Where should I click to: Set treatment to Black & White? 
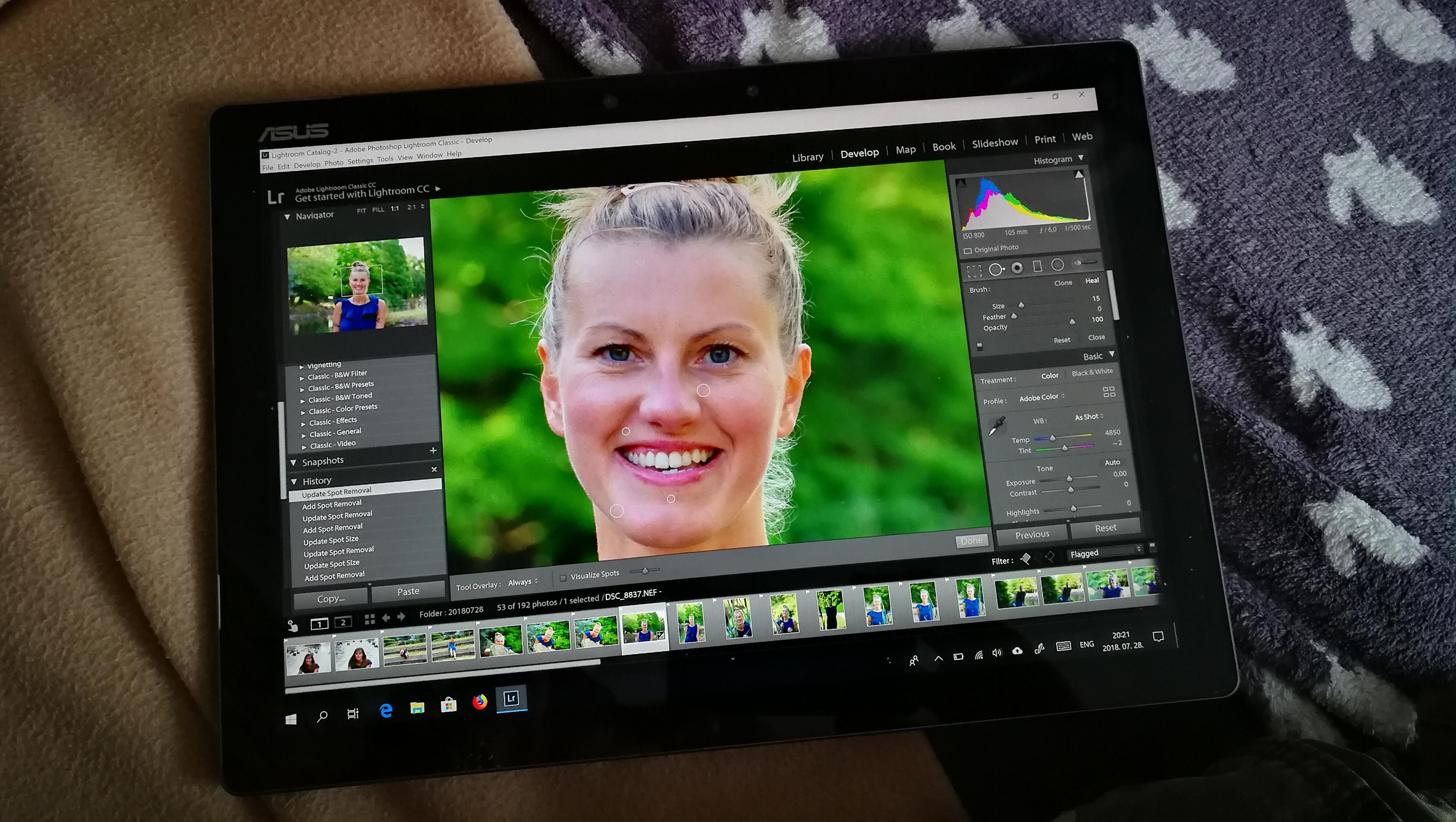pos(1092,372)
